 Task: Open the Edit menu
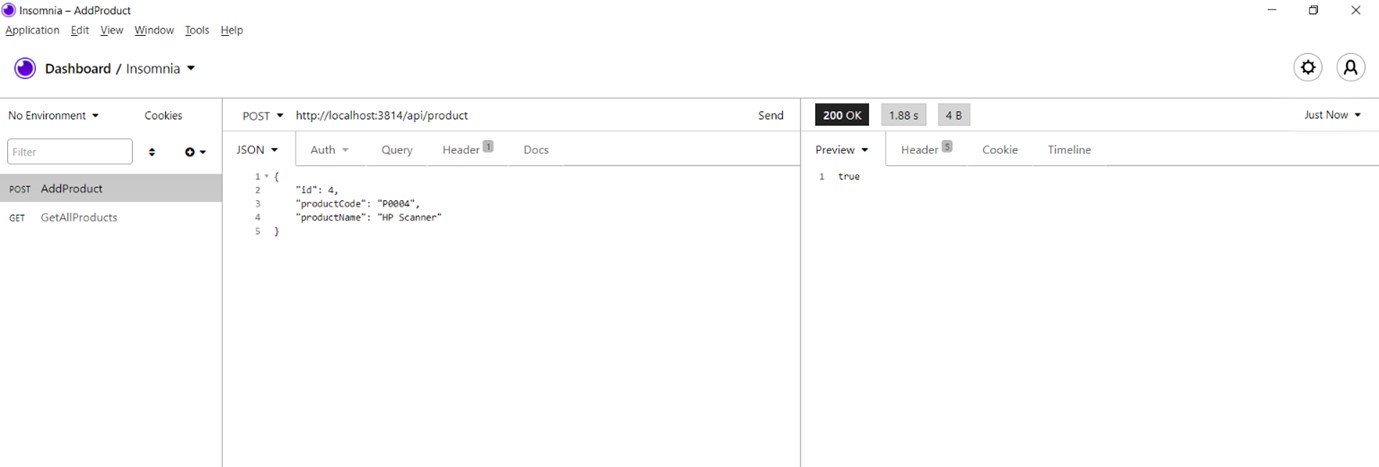80,30
